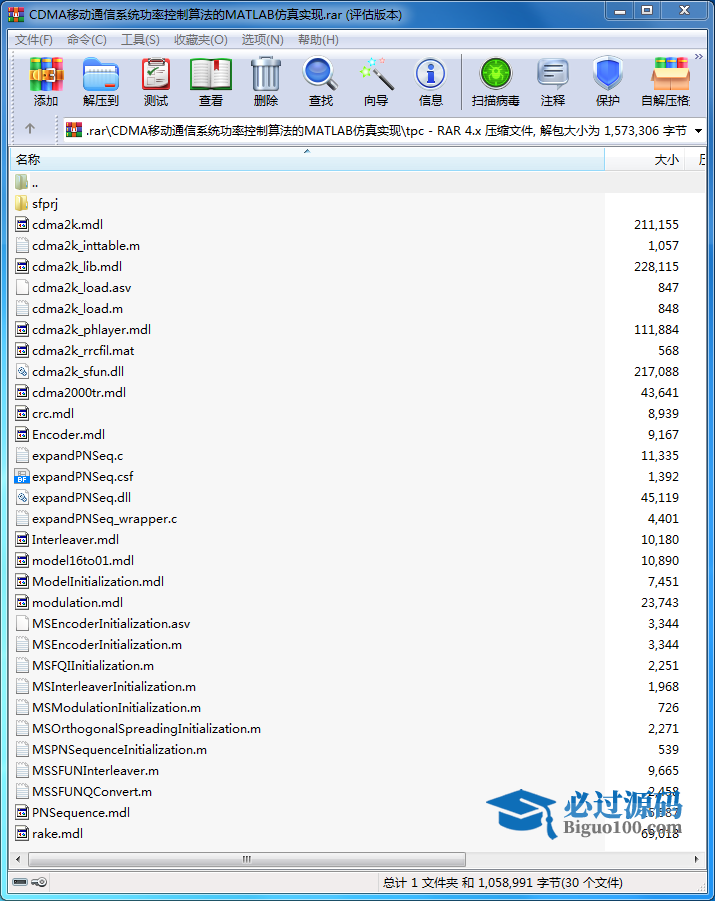This screenshot has width=715, height=901.
Task: Launch the Wizard (向导) wand icon
Action: tap(376, 75)
